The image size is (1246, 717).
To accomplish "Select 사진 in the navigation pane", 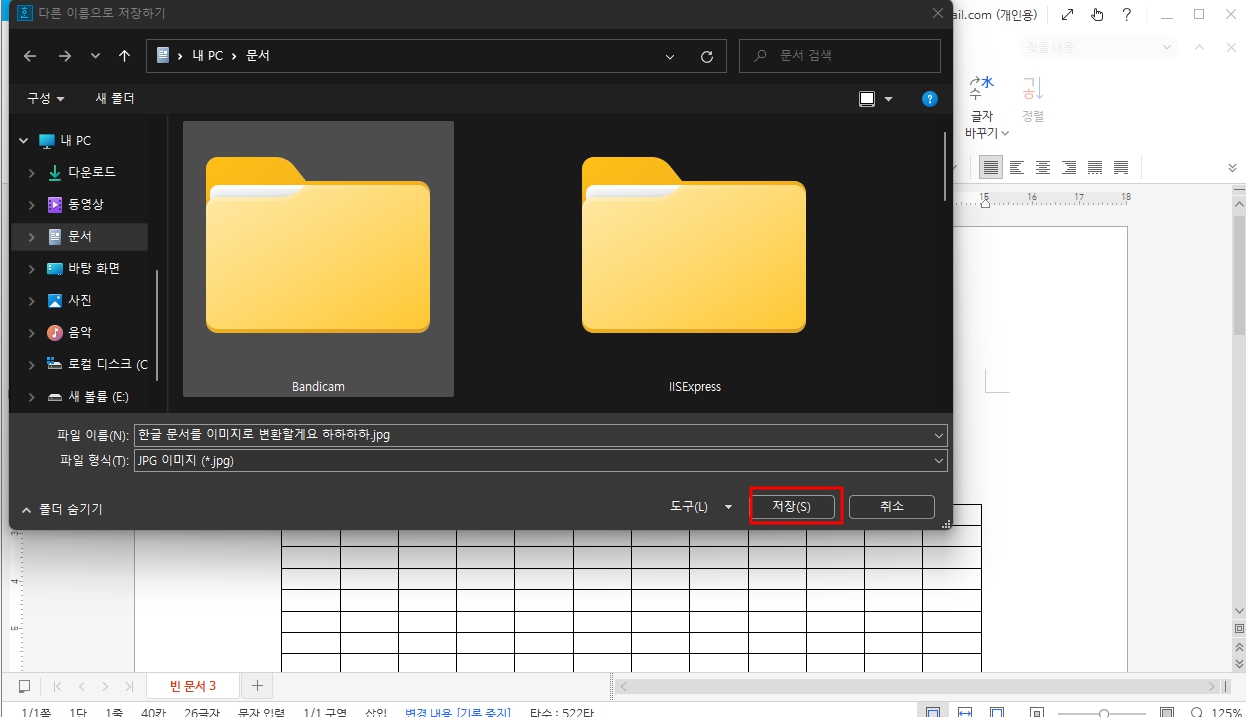I will coord(79,300).
